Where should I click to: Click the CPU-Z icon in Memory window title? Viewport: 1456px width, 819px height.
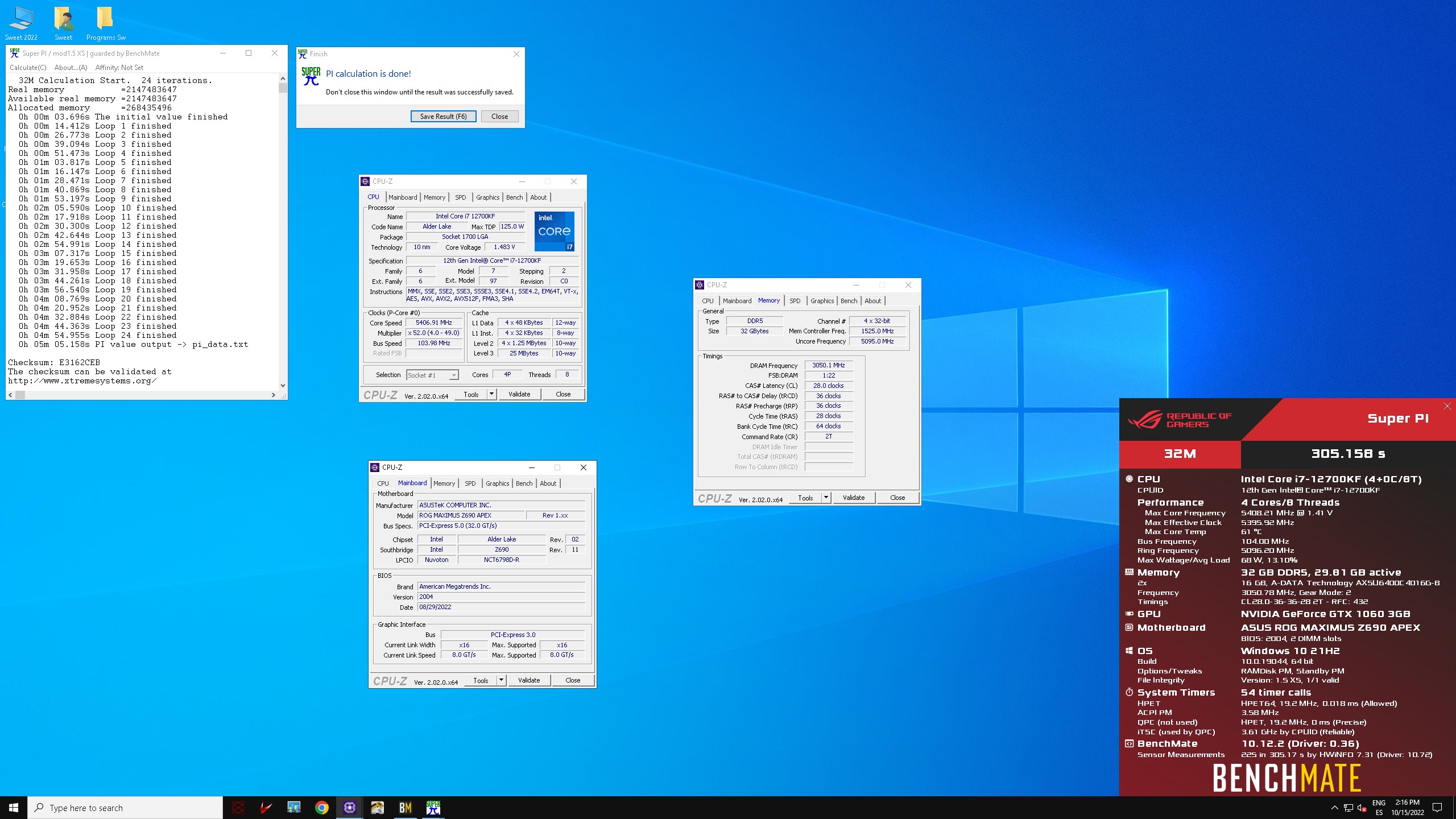700,285
